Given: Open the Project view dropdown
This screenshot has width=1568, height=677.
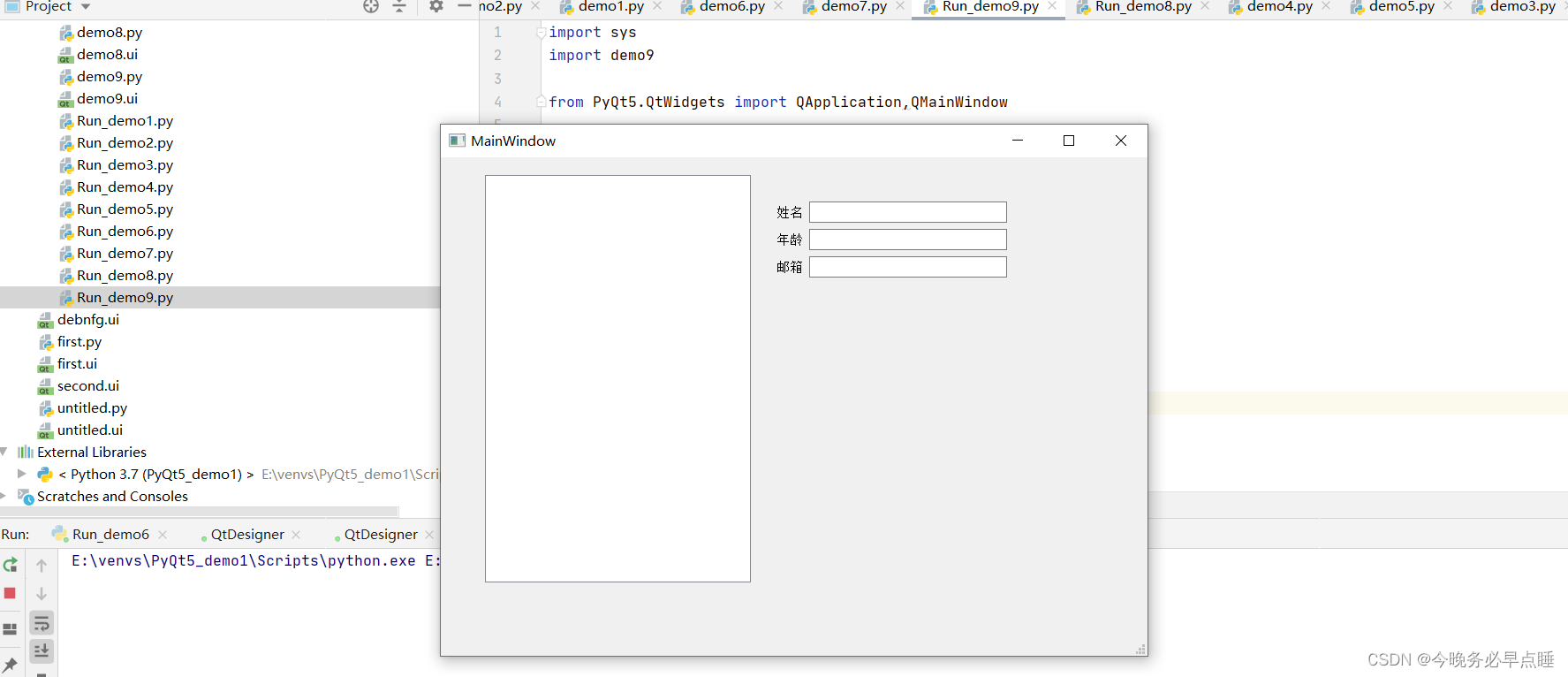Looking at the screenshot, I should point(86,6).
